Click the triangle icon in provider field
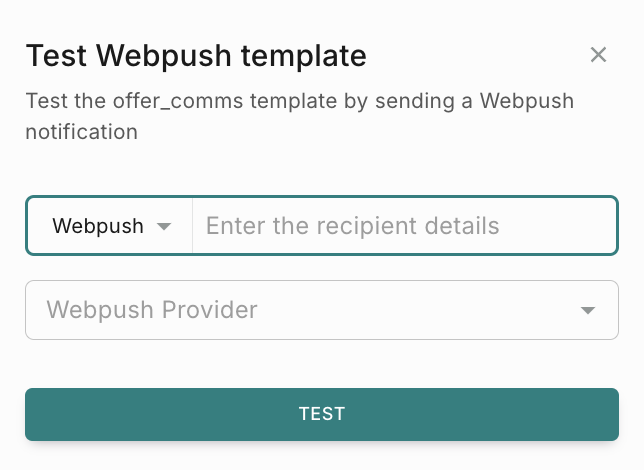 (588, 310)
